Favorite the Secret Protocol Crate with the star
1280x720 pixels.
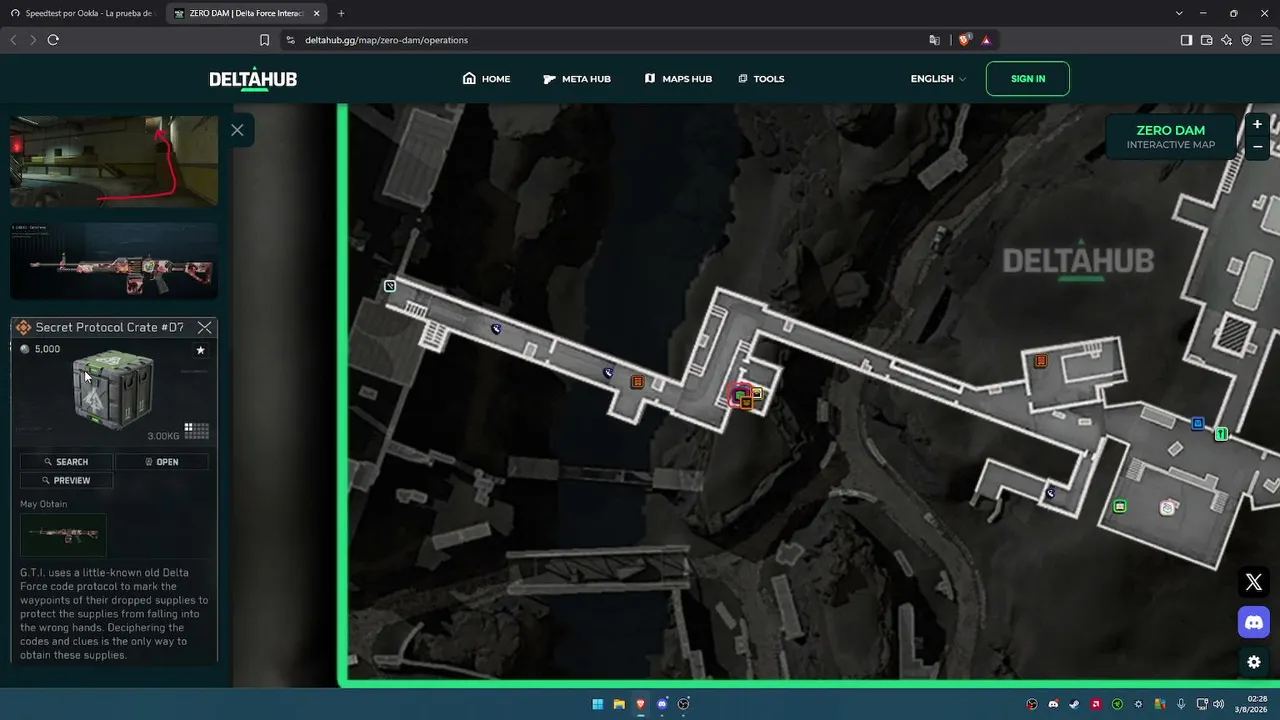200,350
